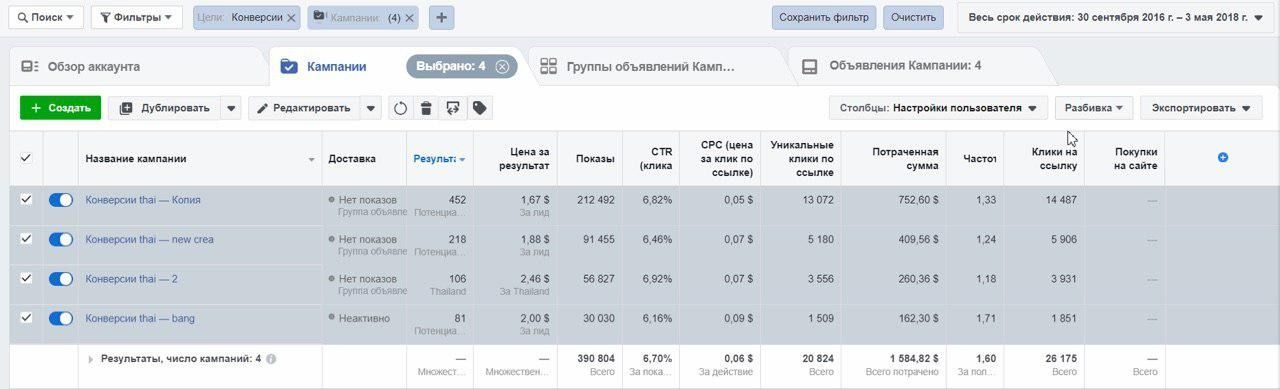Open dropdown arrow next to Дублировать
Viewport: 1280px width, 389px height.
tap(231, 108)
